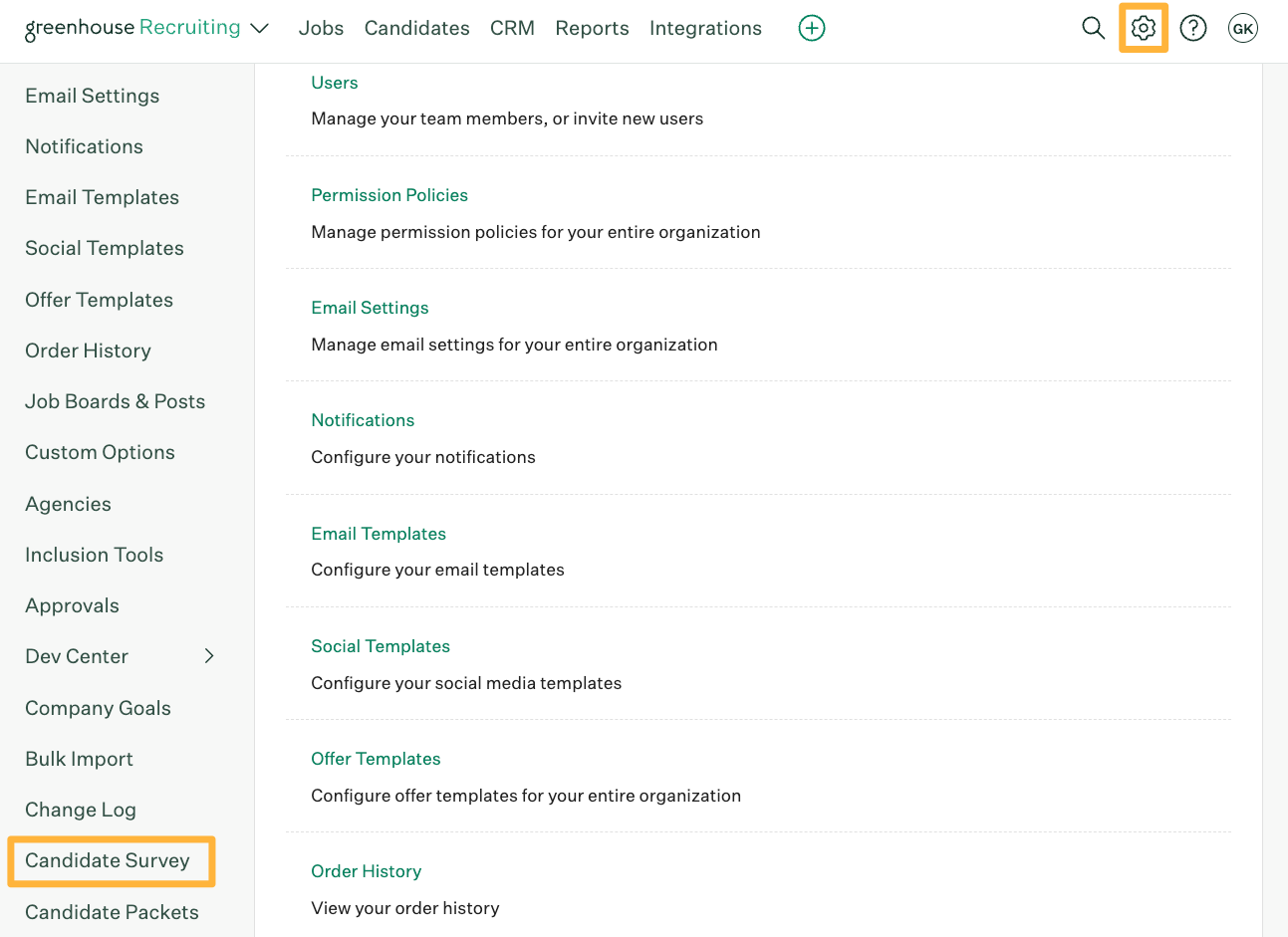Expand the Greenhouse product switcher chevron
This screenshot has width=1288, height=937.
260,28
